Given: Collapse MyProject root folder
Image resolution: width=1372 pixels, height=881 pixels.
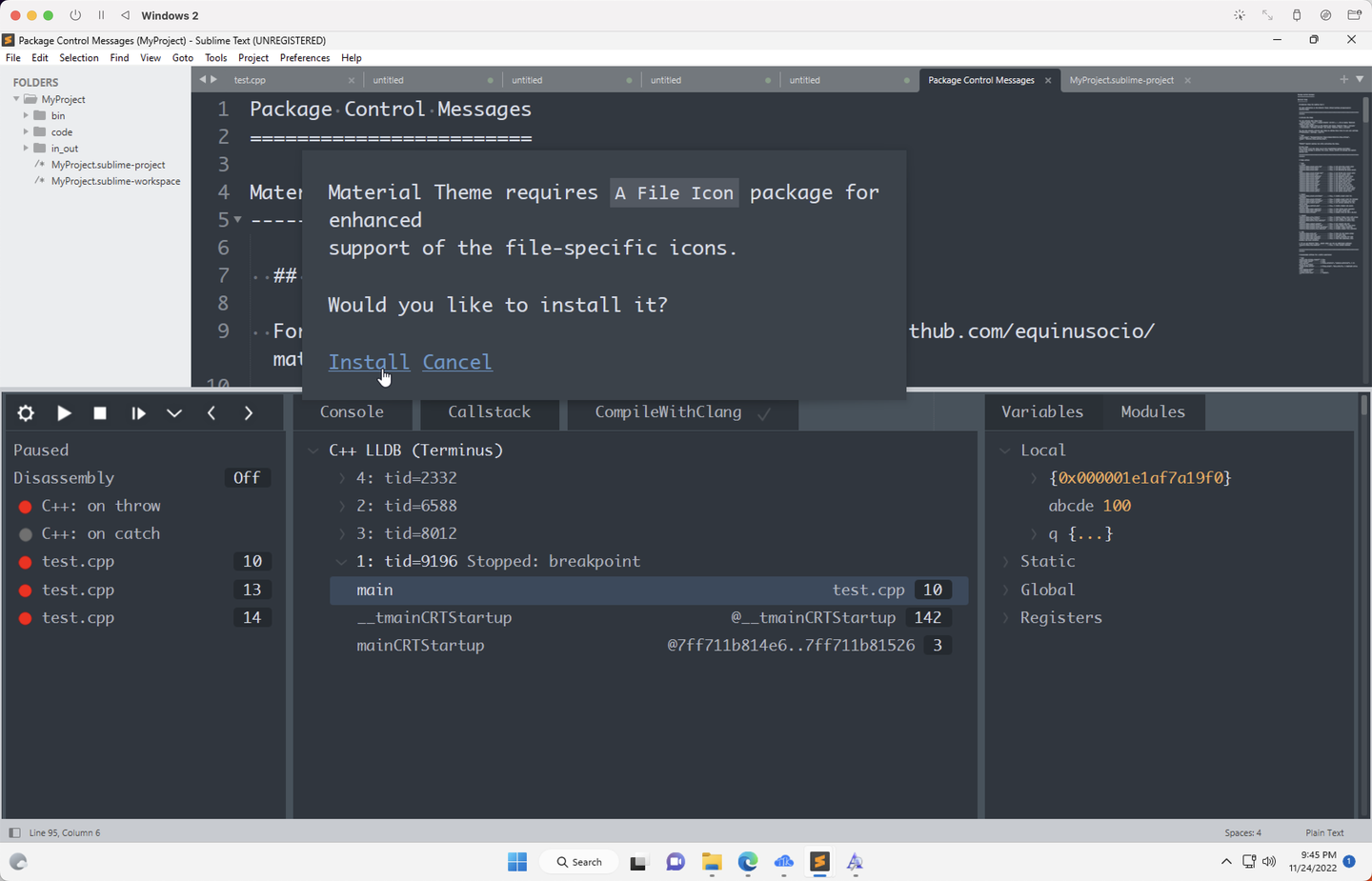Looking at the screenshot, I should (x=16, y=99).
